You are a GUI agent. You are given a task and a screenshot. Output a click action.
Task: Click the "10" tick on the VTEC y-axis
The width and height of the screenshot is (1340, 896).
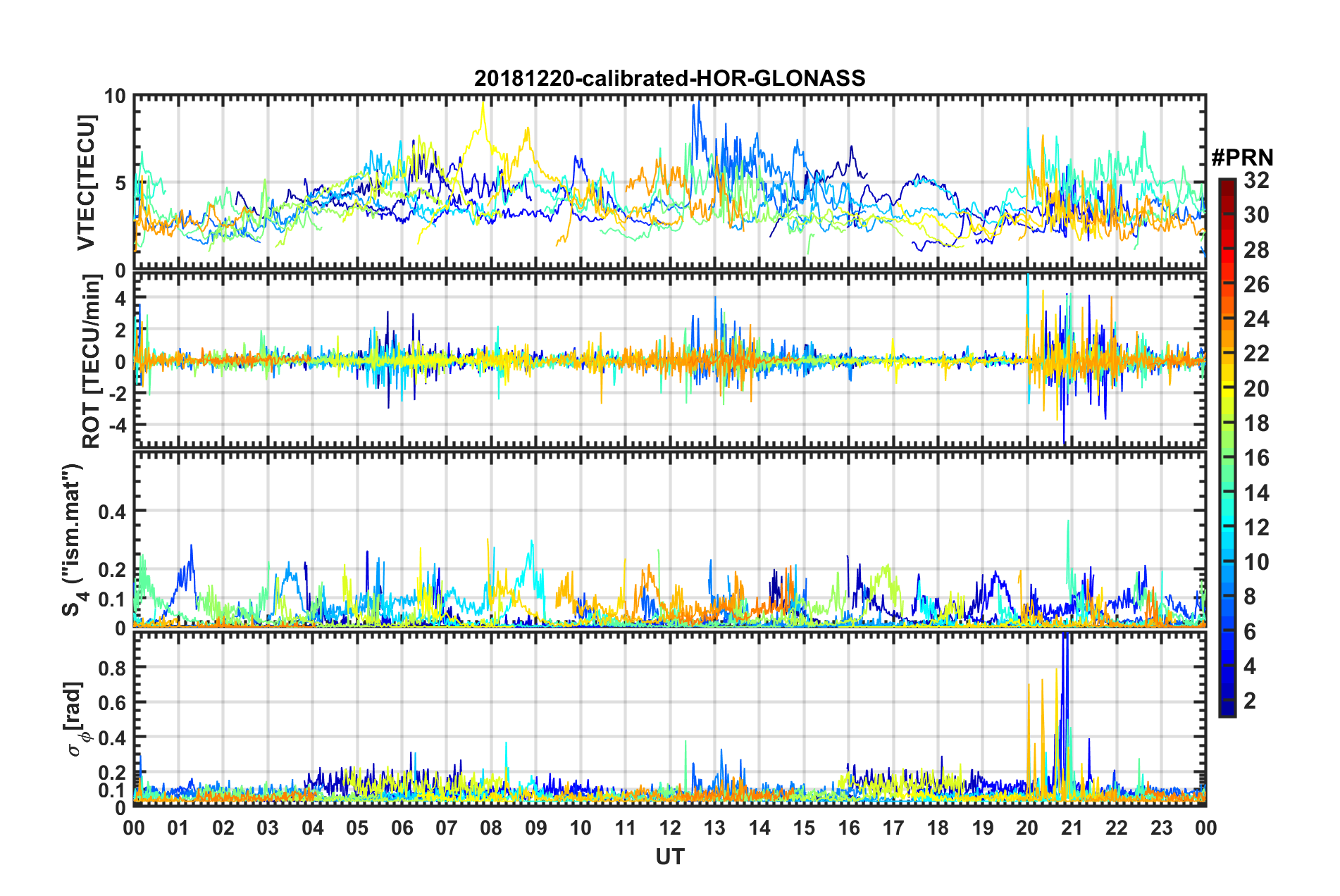click(114, 97)
